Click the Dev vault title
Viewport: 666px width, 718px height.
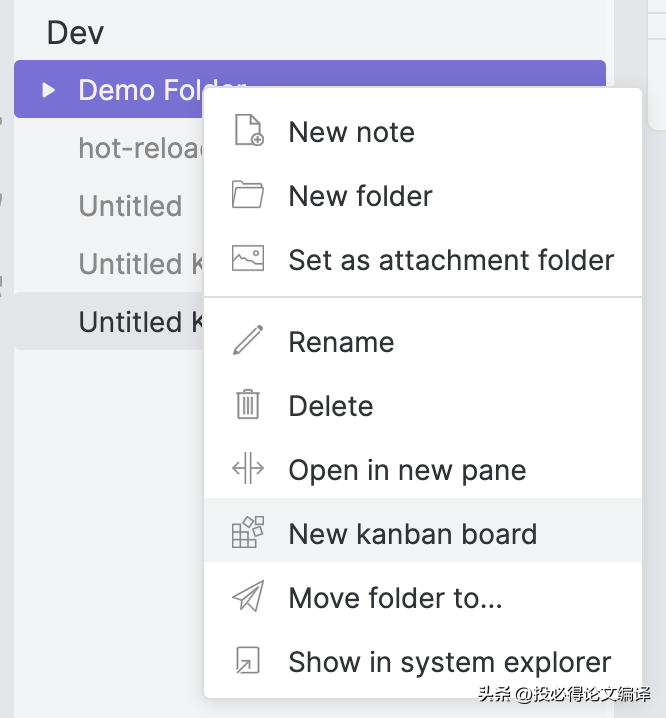pyautogui.click(x=76, y=33)
